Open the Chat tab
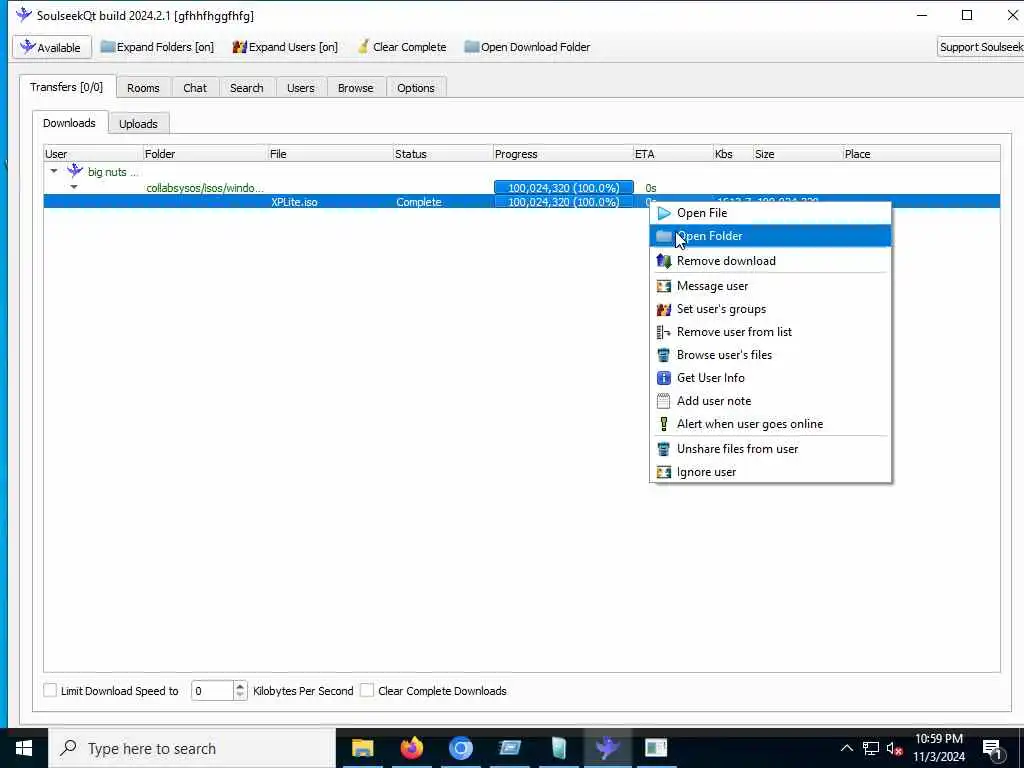The image size is (1024, 768). click(195, 88)
